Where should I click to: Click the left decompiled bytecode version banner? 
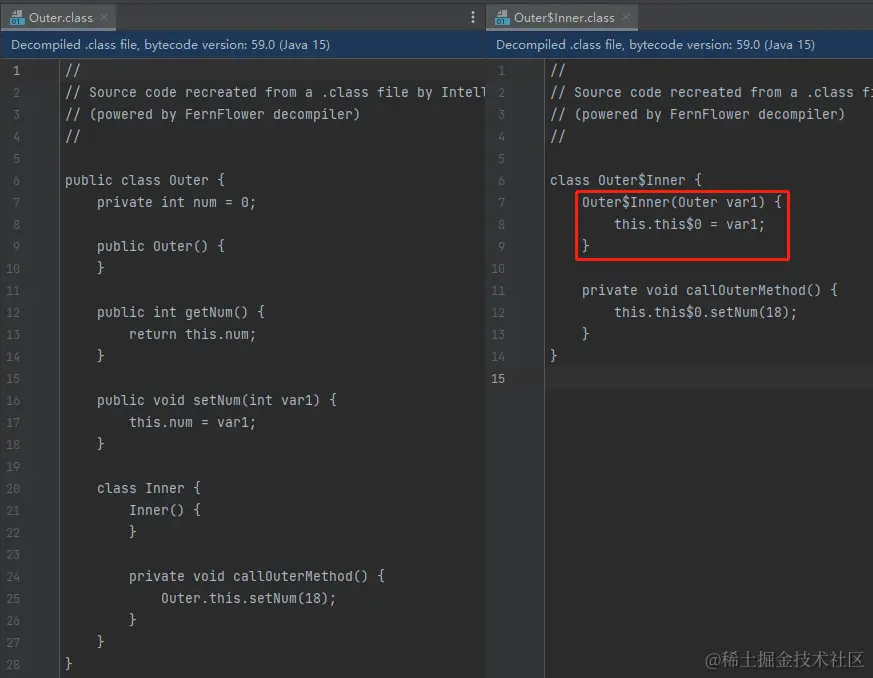coord(243,45)
